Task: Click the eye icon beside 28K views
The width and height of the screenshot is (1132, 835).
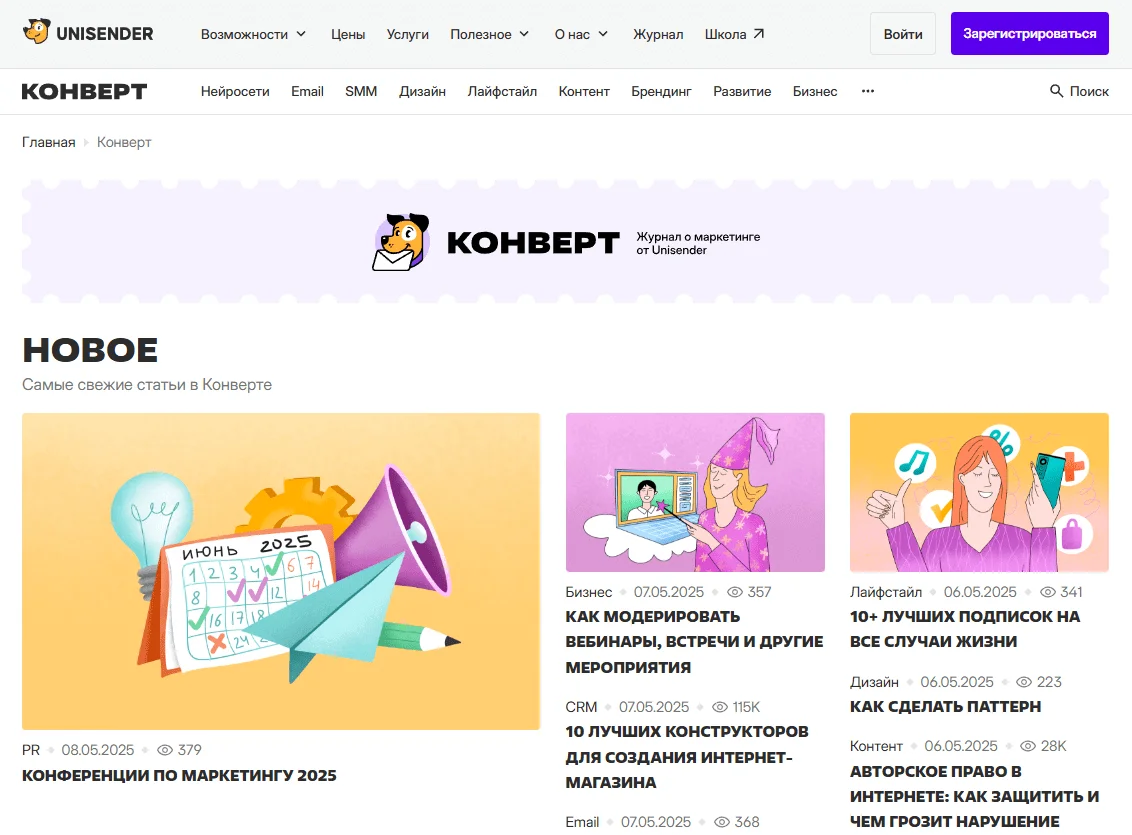Action: tap(1028, 746)
